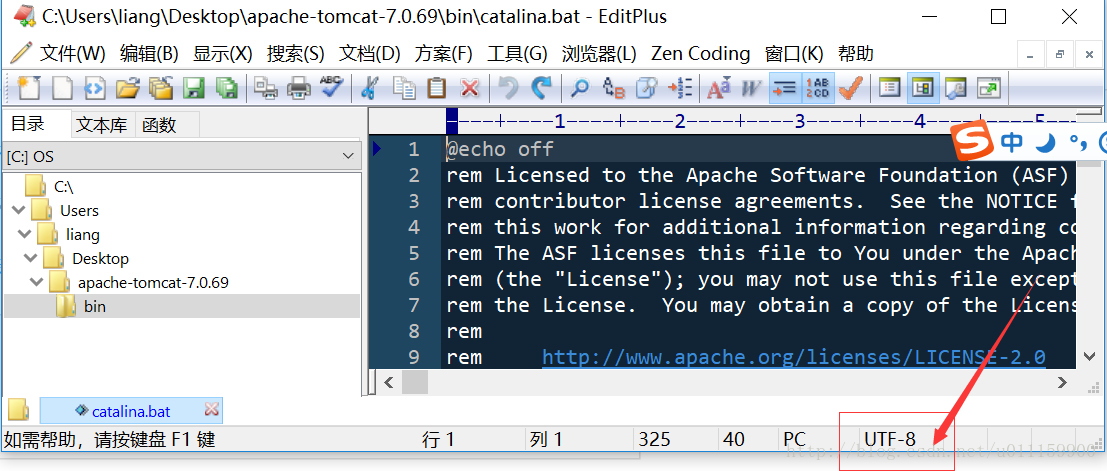Collapse the apache-tomcat-7.0.69 folder node
The image size is (1107, 471).
click(37, 283)
